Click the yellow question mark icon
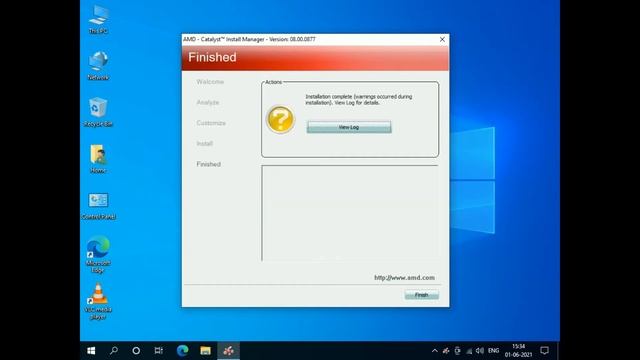Screen dimensions: 640x360 click(280, 119)
